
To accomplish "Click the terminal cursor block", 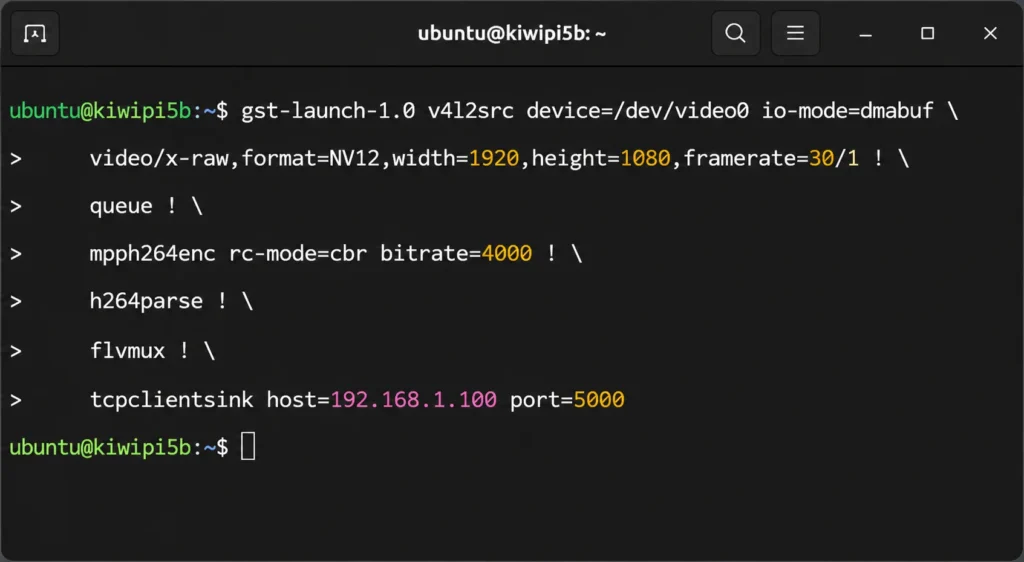I will (248, 447).
